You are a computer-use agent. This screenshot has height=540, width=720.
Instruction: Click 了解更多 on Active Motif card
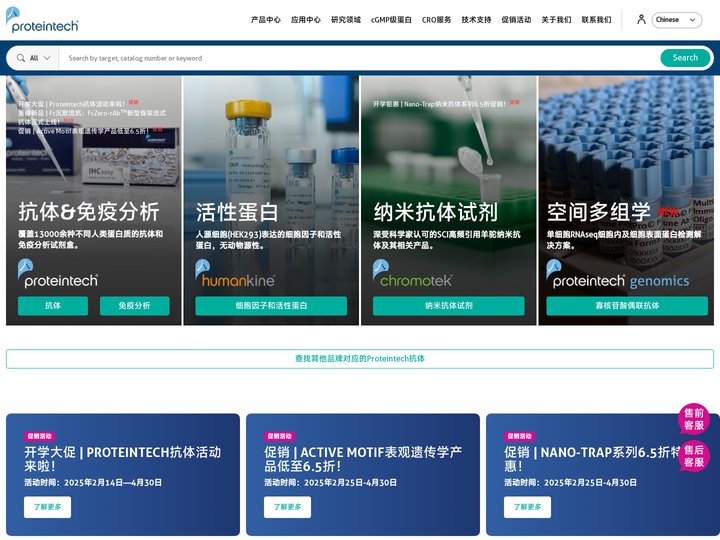pos(287,507)
